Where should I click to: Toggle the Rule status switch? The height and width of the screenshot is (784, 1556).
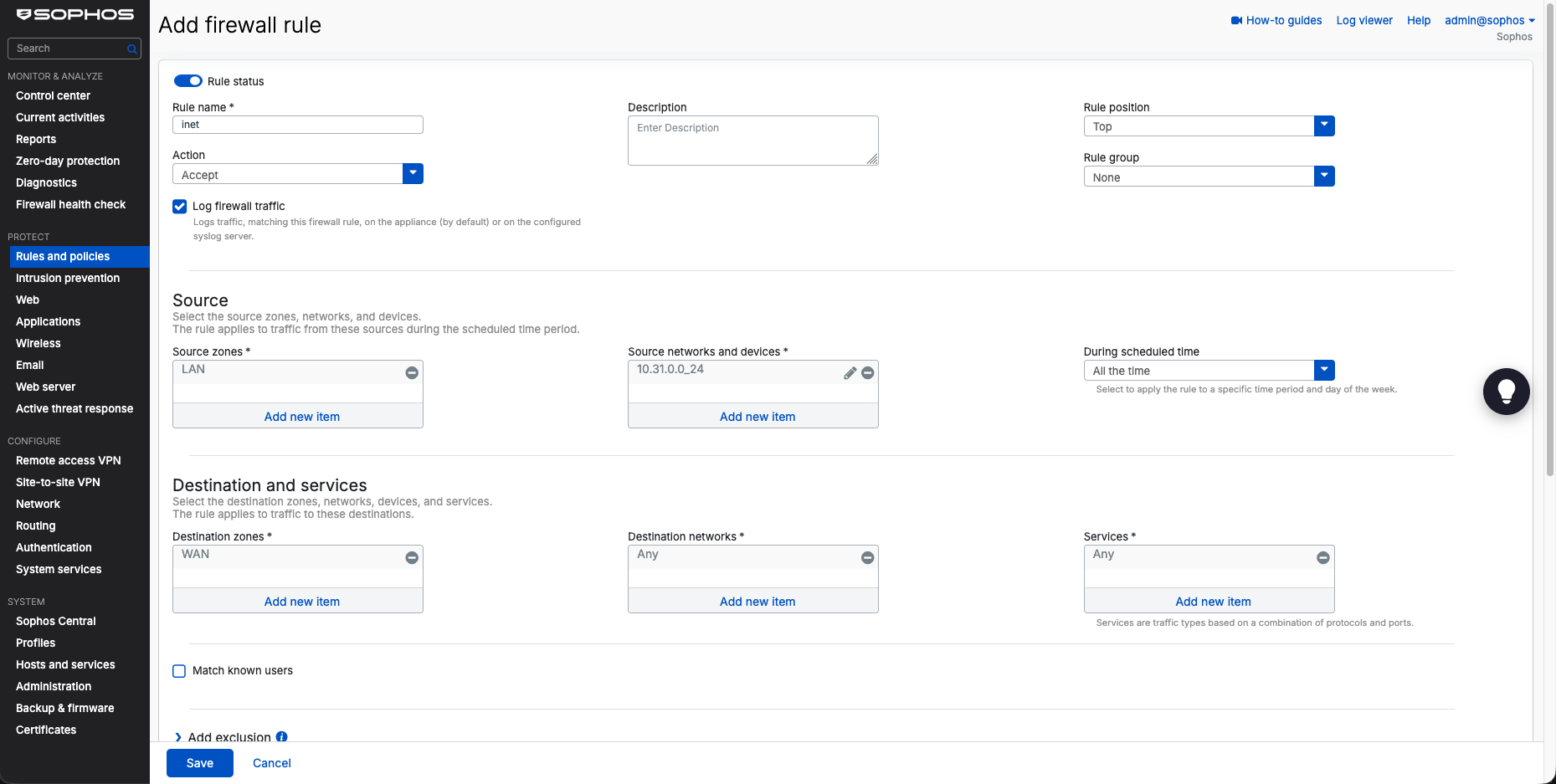pyautogui.click(x=188, y=81)
